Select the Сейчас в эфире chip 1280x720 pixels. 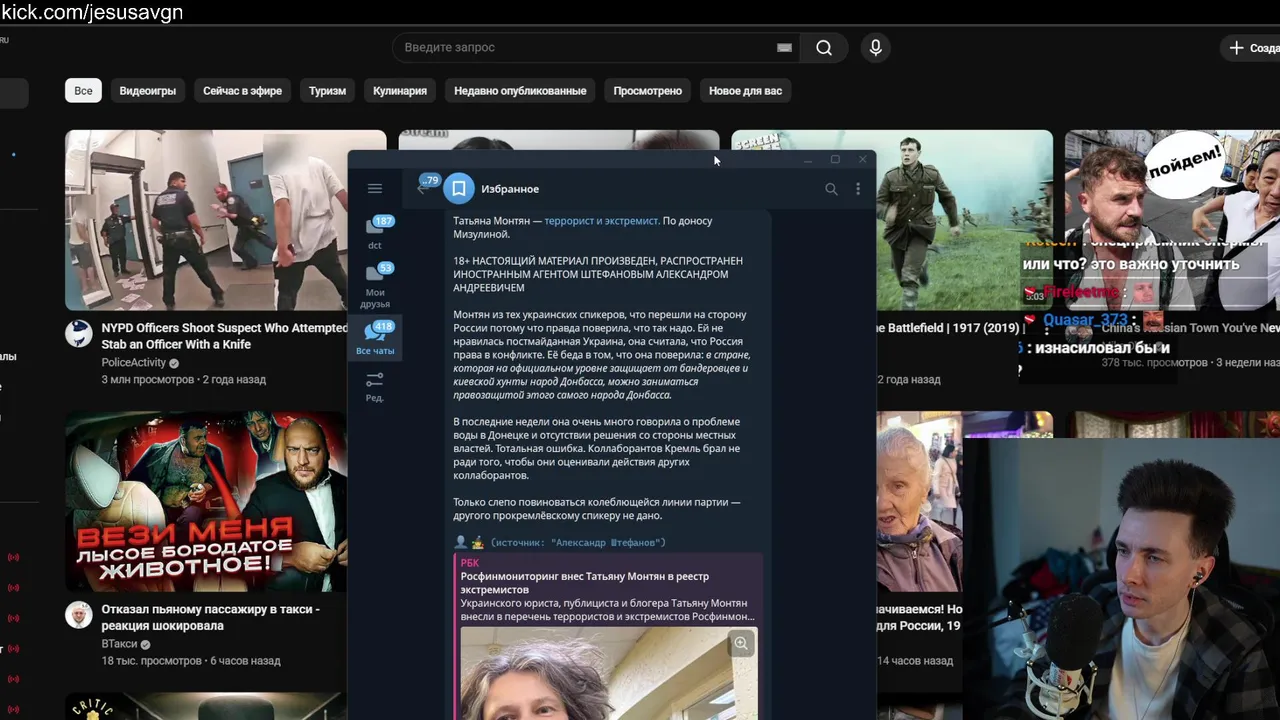click(242, 91)
